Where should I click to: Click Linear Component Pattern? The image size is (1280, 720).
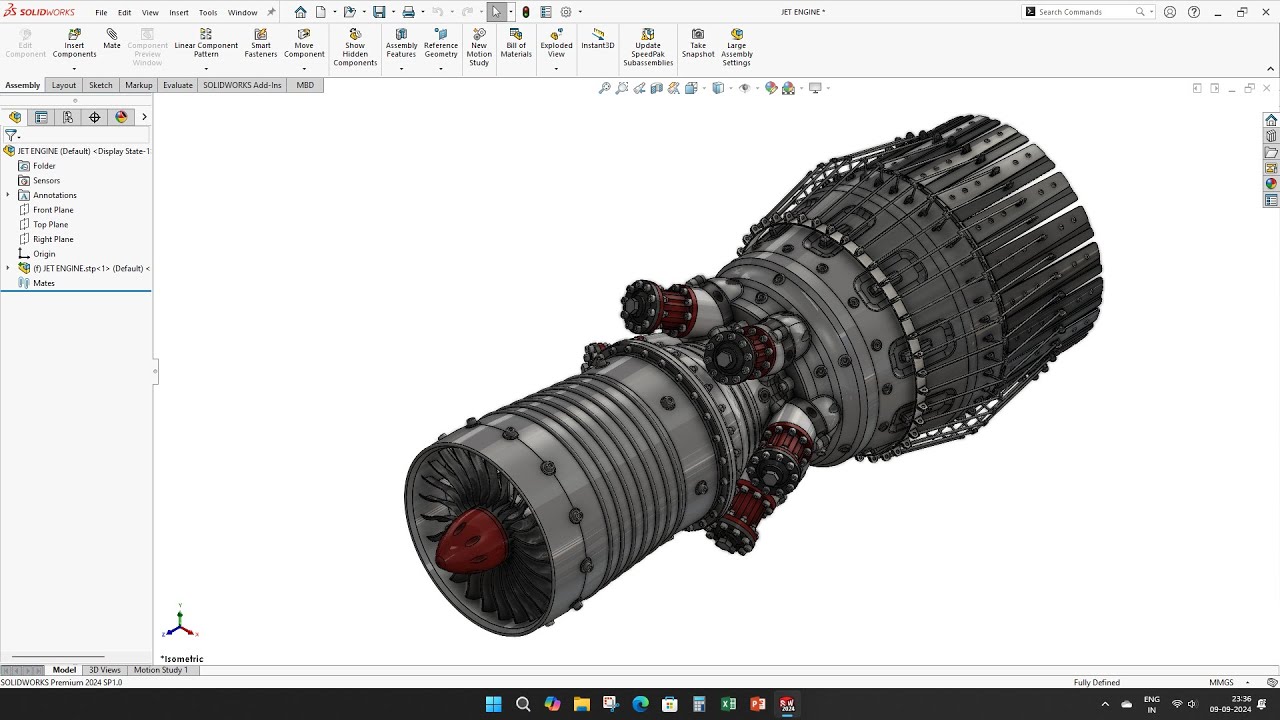(206, 44)
